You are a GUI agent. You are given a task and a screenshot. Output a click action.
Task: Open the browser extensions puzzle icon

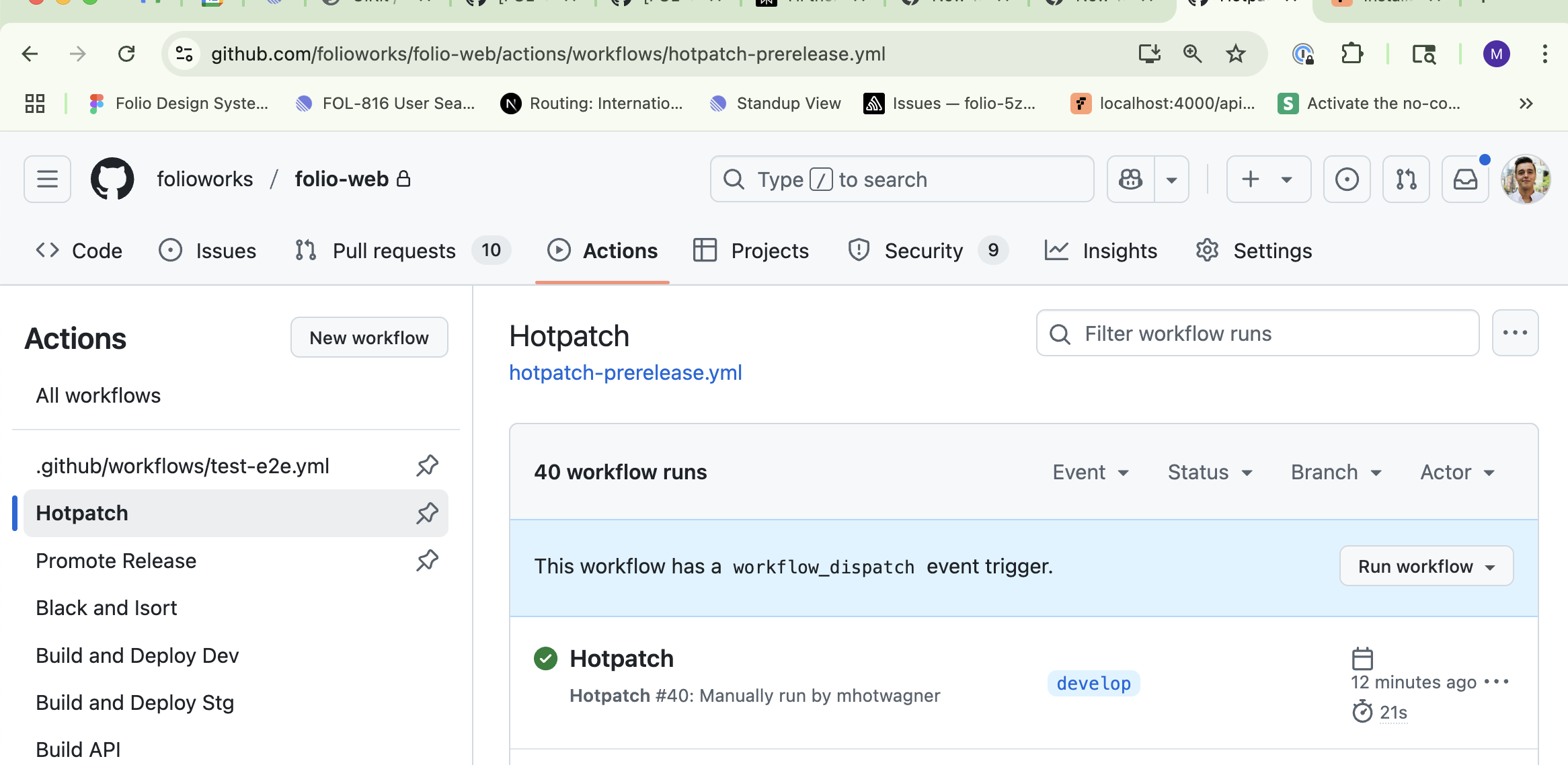click(x=1351, y=54)
